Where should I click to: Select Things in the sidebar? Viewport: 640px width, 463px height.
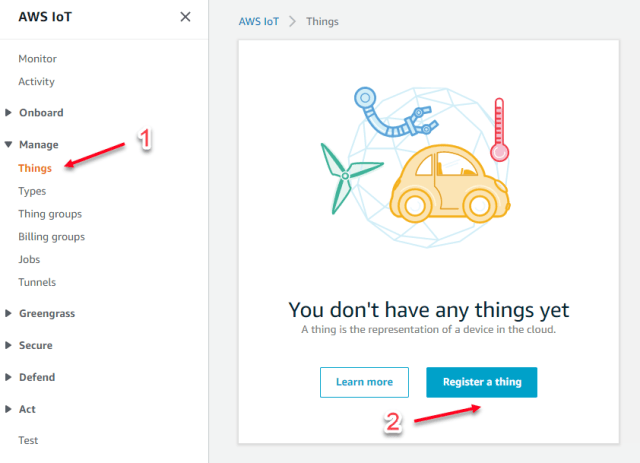pos(35,168)
